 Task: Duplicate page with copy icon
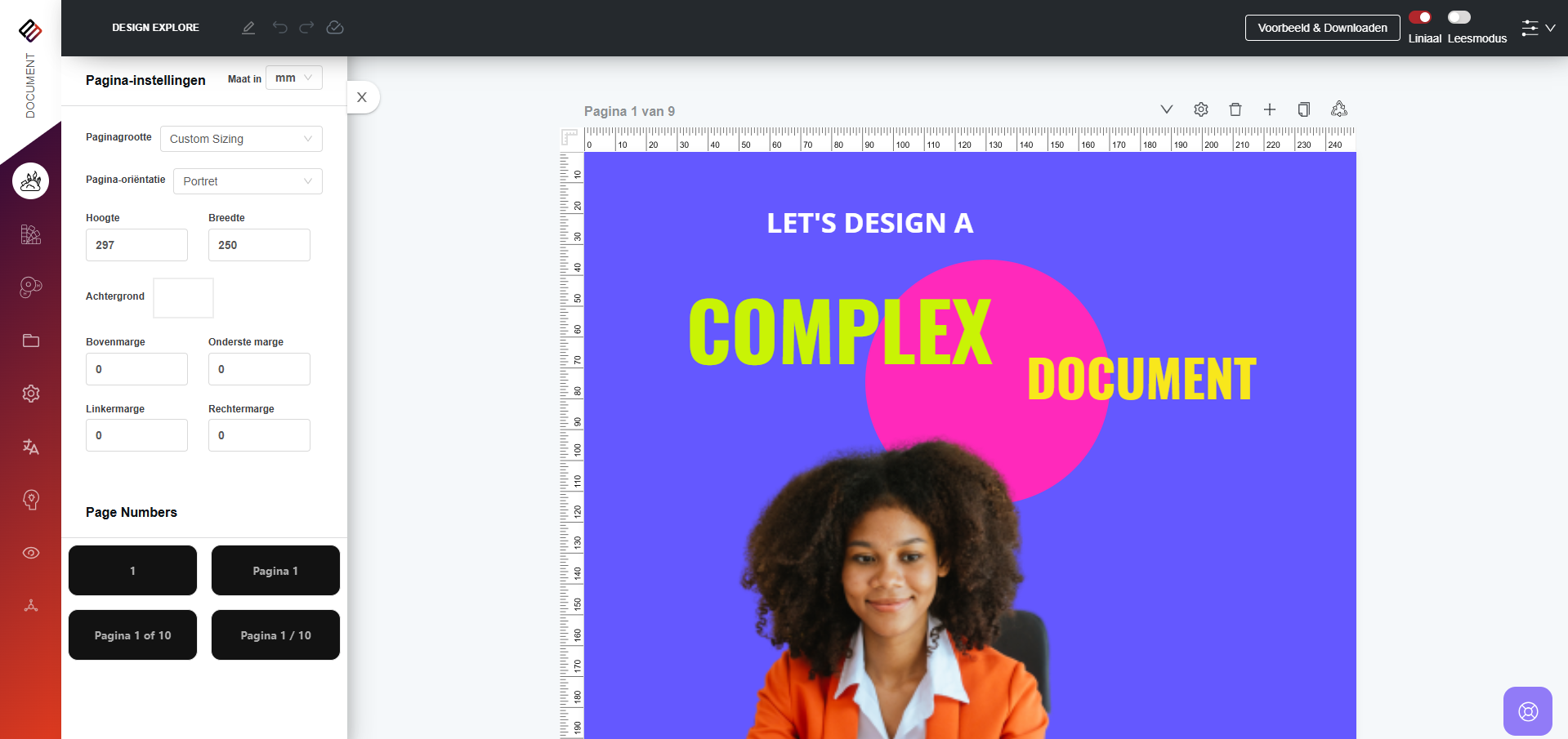click(x=1304, y=109)
